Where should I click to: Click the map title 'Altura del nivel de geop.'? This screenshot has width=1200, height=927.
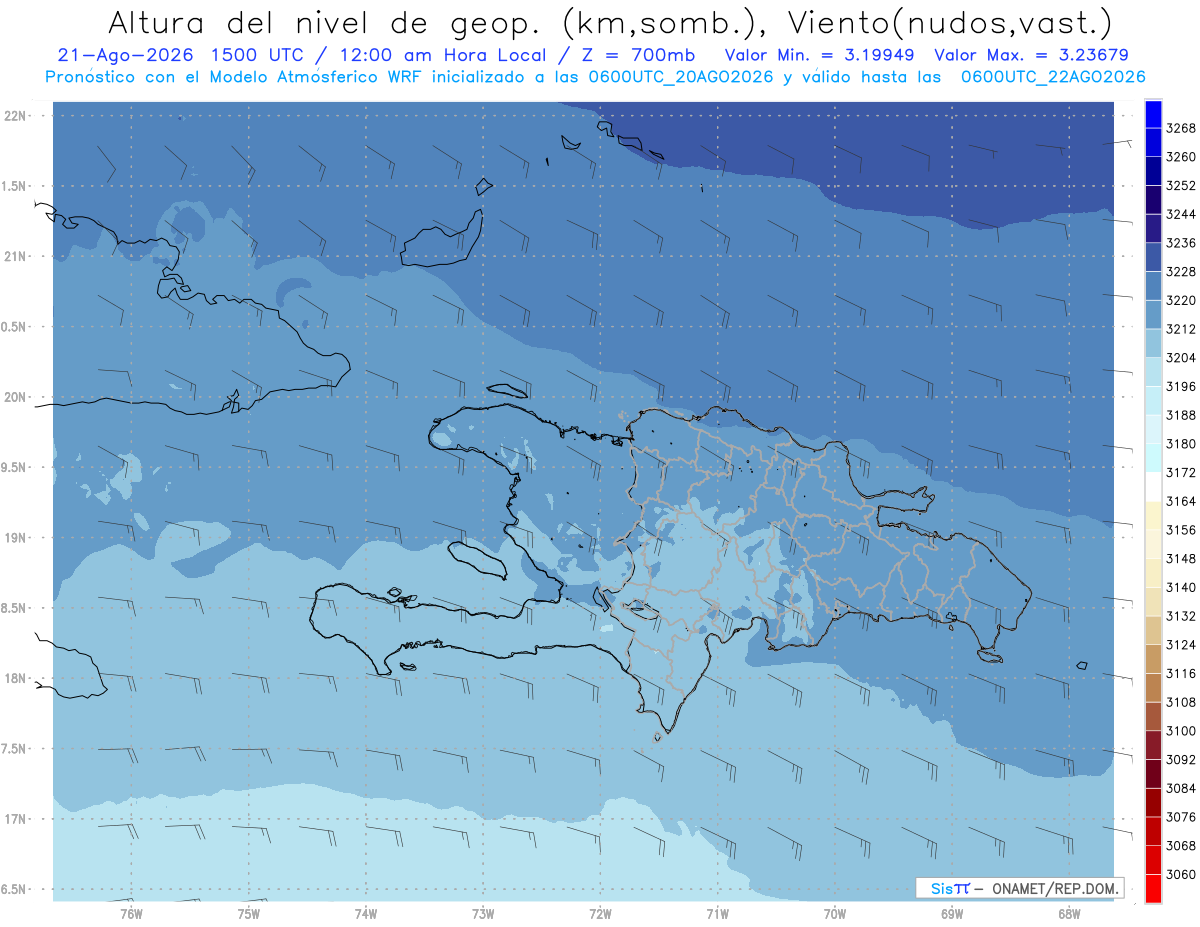click(325, 22)
